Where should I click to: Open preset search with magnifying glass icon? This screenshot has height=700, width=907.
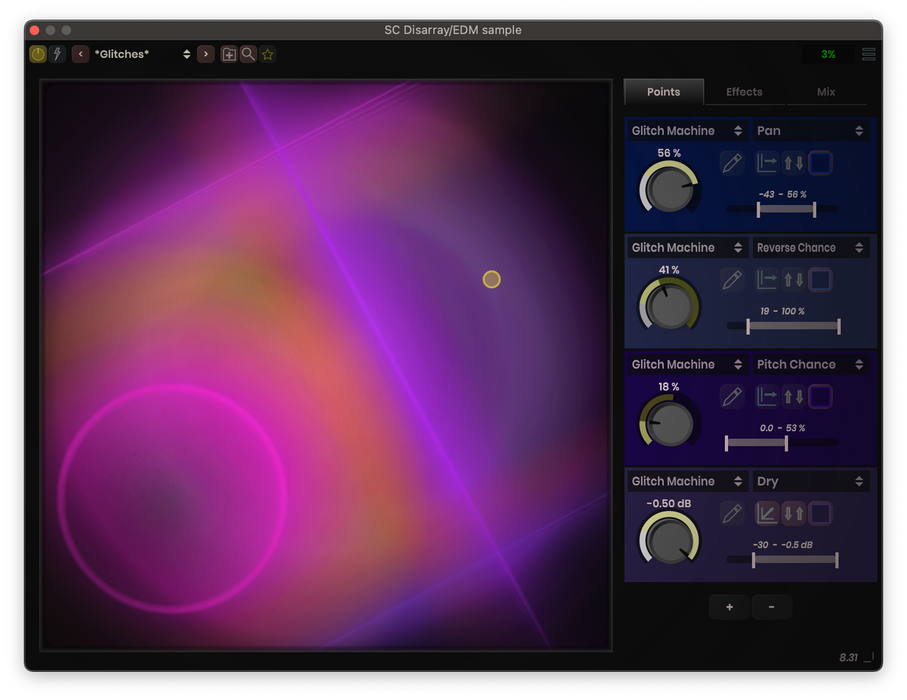248,54
